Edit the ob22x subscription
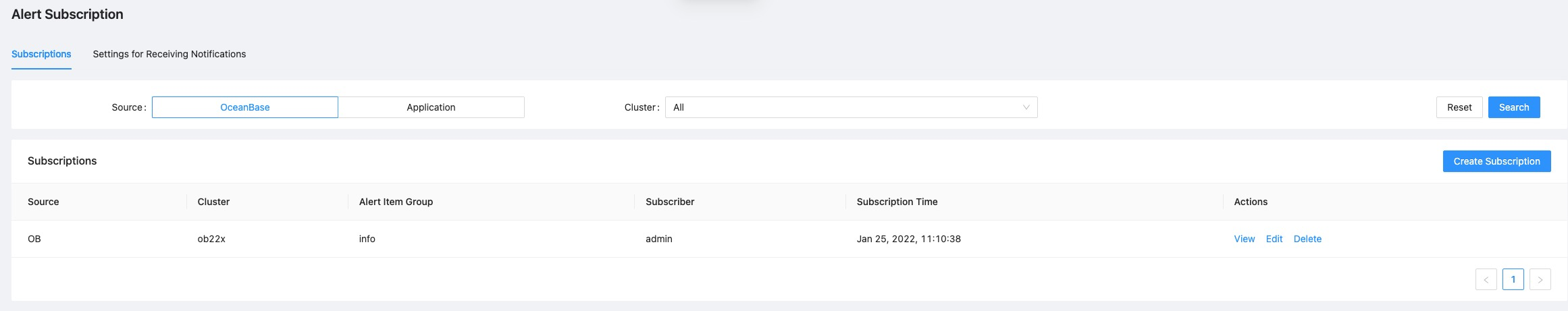The width and height of the screenshot is (1568, 311). point(1274,239)
